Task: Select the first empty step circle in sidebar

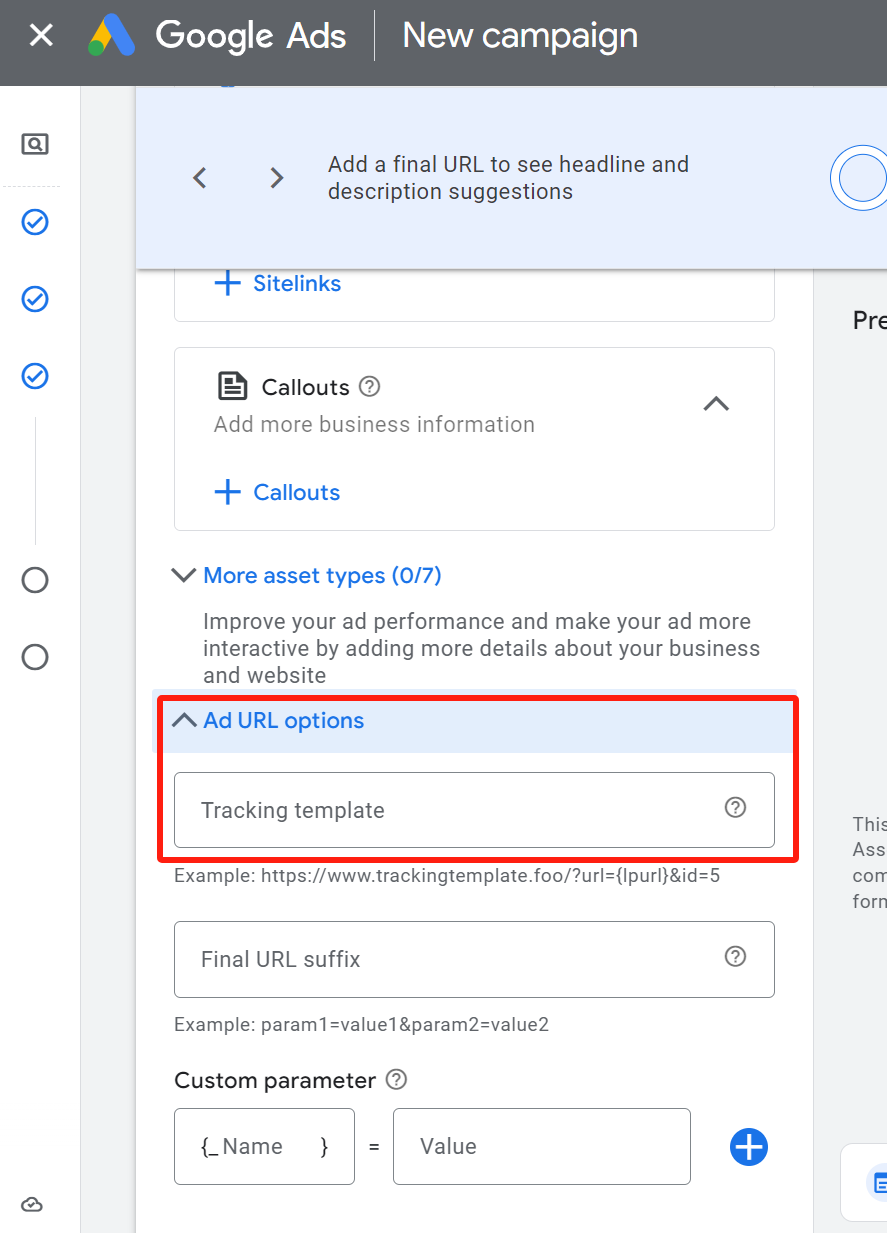Action: tap(34, 580)
